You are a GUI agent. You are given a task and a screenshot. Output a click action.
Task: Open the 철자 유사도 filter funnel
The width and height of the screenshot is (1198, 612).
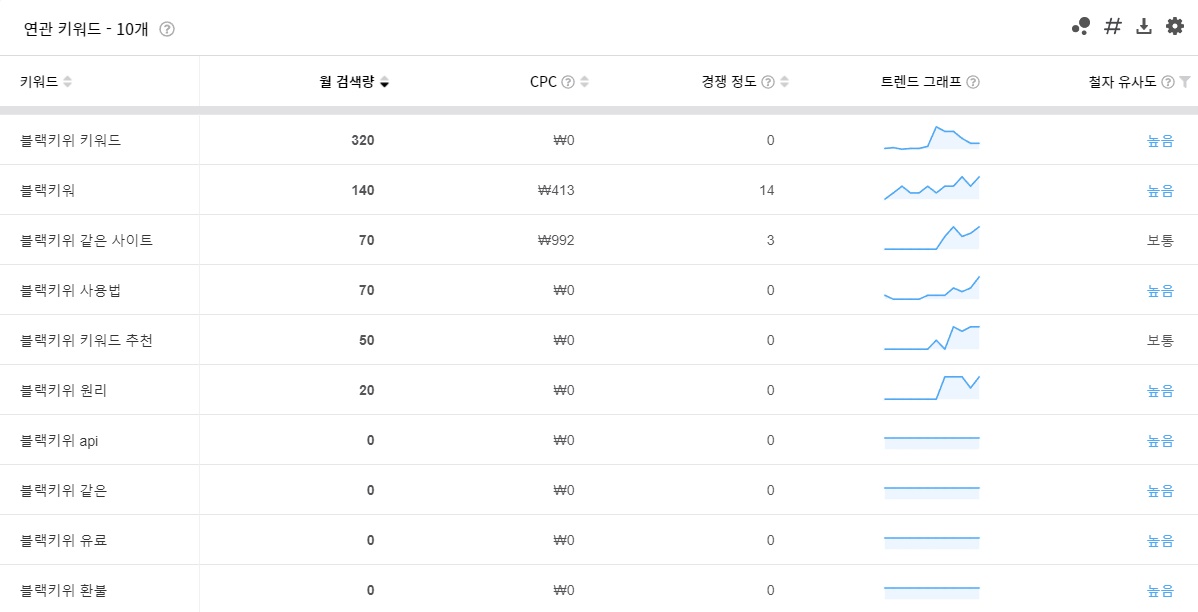pos(1185,82)
